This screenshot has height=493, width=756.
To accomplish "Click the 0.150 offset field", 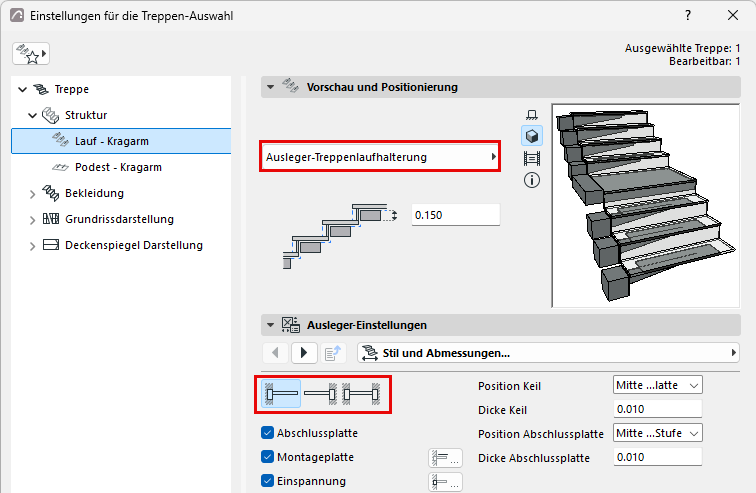I will point(456,215).
